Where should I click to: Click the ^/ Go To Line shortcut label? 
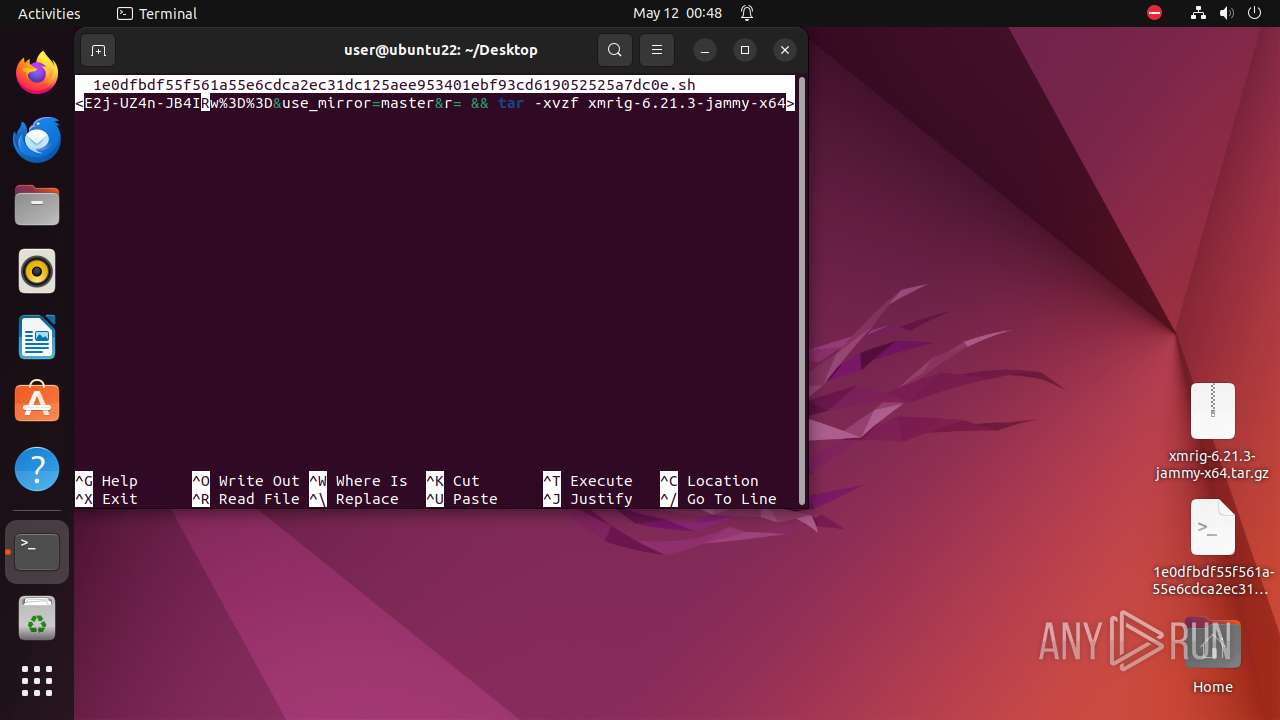pos(718,499)
